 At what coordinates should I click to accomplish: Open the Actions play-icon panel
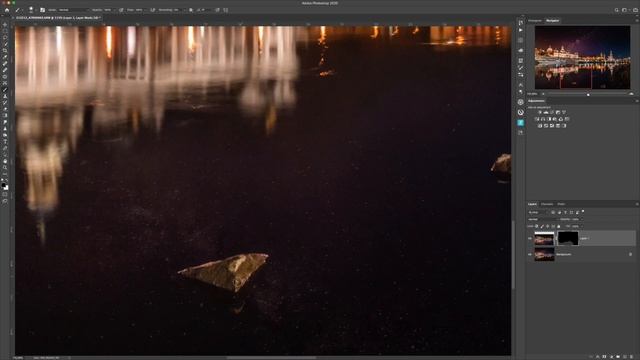click(x=521, y=30)
